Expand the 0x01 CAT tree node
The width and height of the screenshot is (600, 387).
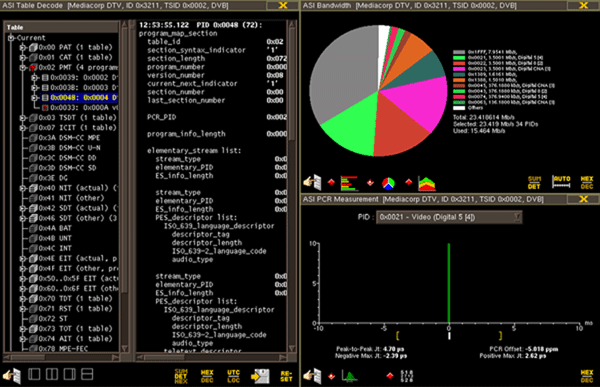(x=23, y=57)
